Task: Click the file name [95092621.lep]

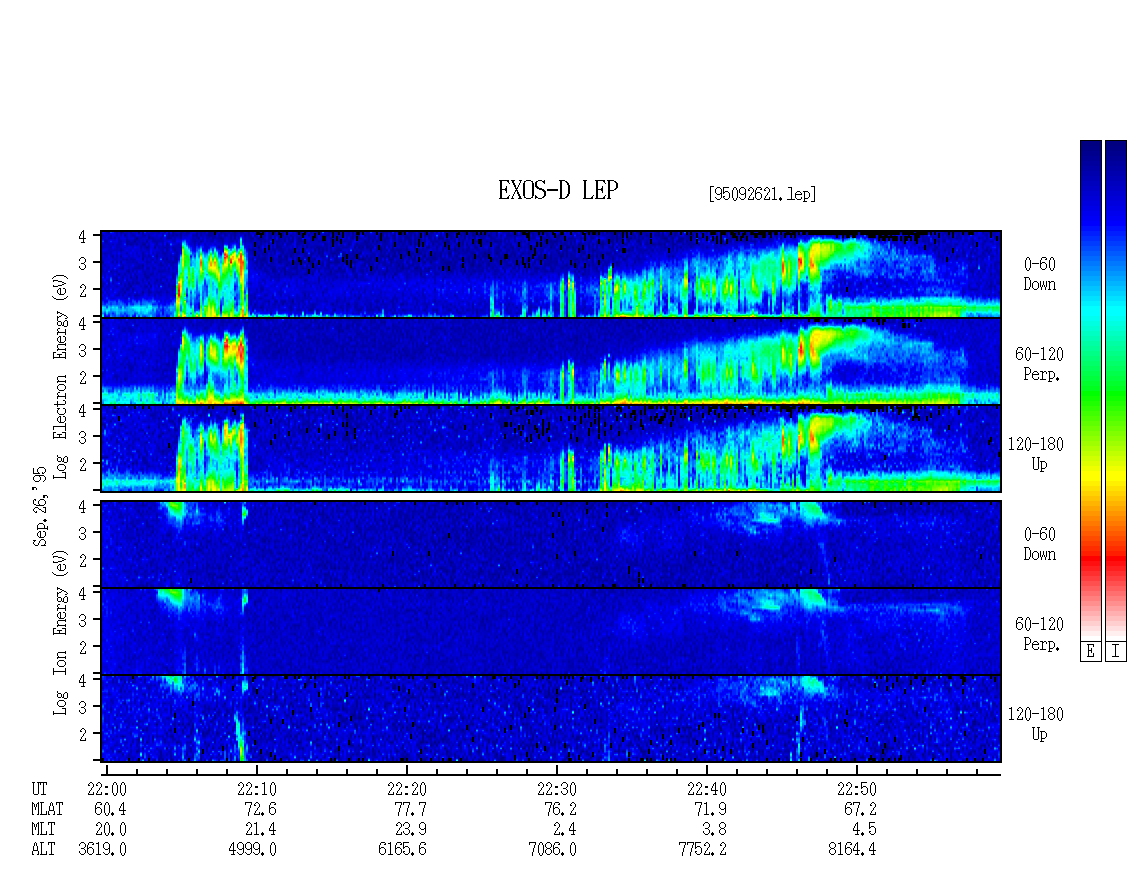Action: coord(762,193)
